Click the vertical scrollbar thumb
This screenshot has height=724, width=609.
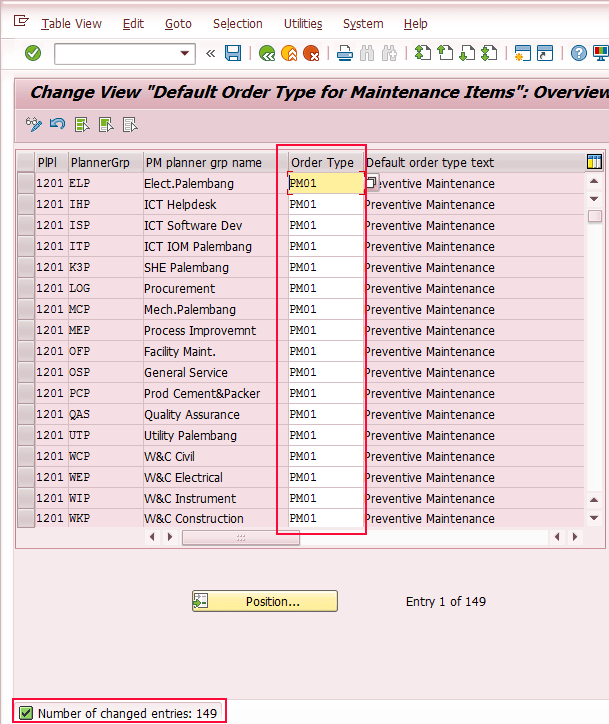(x=595, y=216)
